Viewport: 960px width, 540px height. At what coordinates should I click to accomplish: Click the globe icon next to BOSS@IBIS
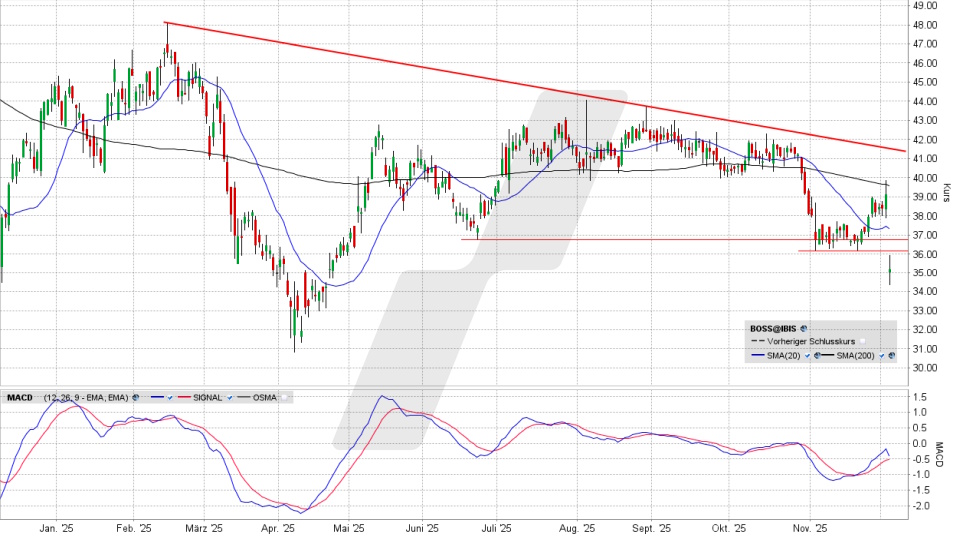(805, 328)
